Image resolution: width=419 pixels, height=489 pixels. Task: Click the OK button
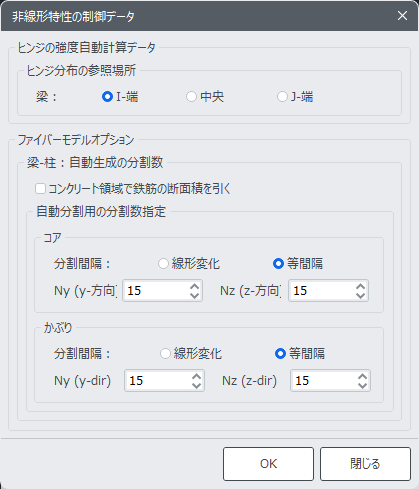(x=268, y=464)
